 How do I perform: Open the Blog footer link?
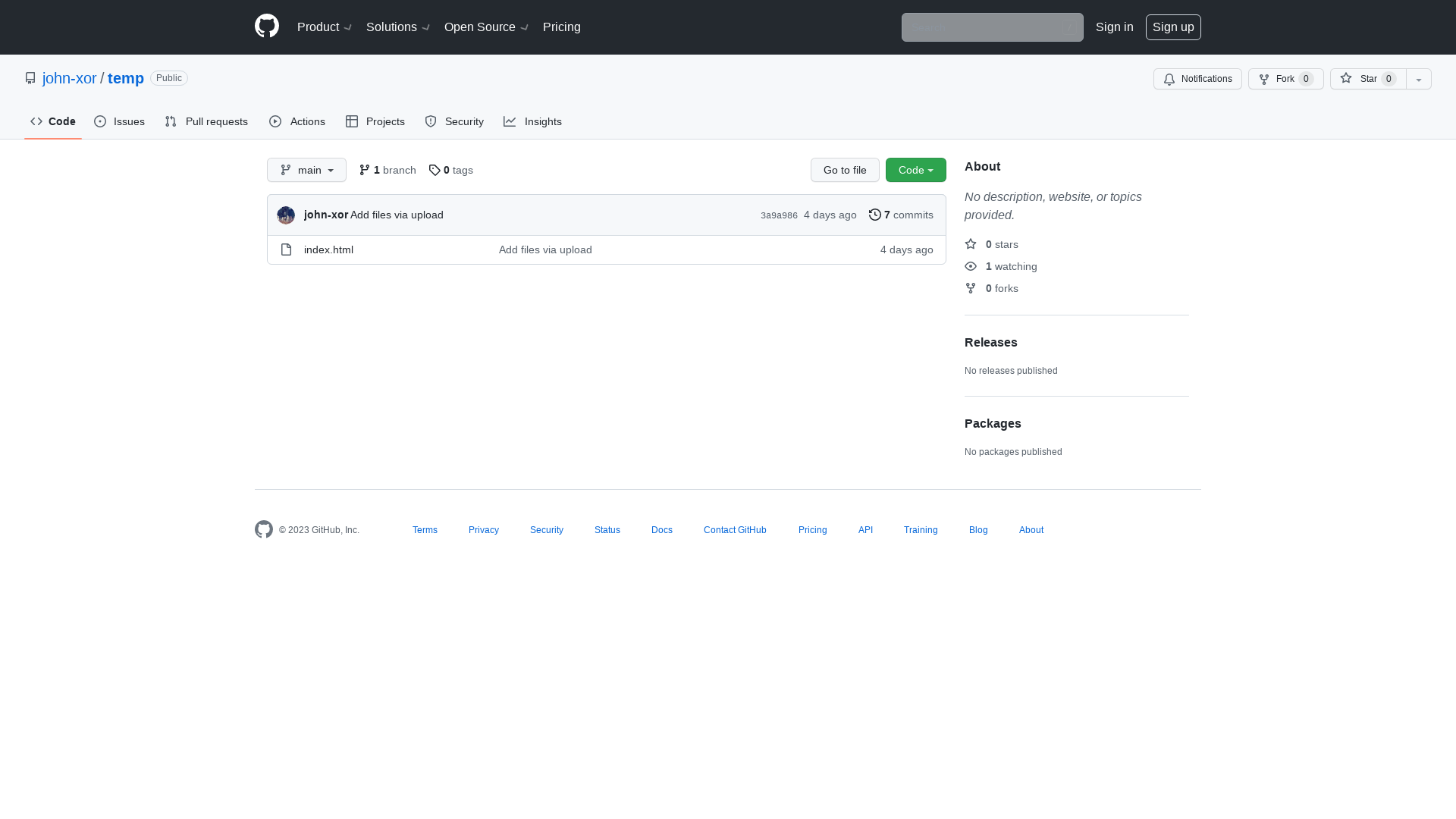tap(978, 530)
